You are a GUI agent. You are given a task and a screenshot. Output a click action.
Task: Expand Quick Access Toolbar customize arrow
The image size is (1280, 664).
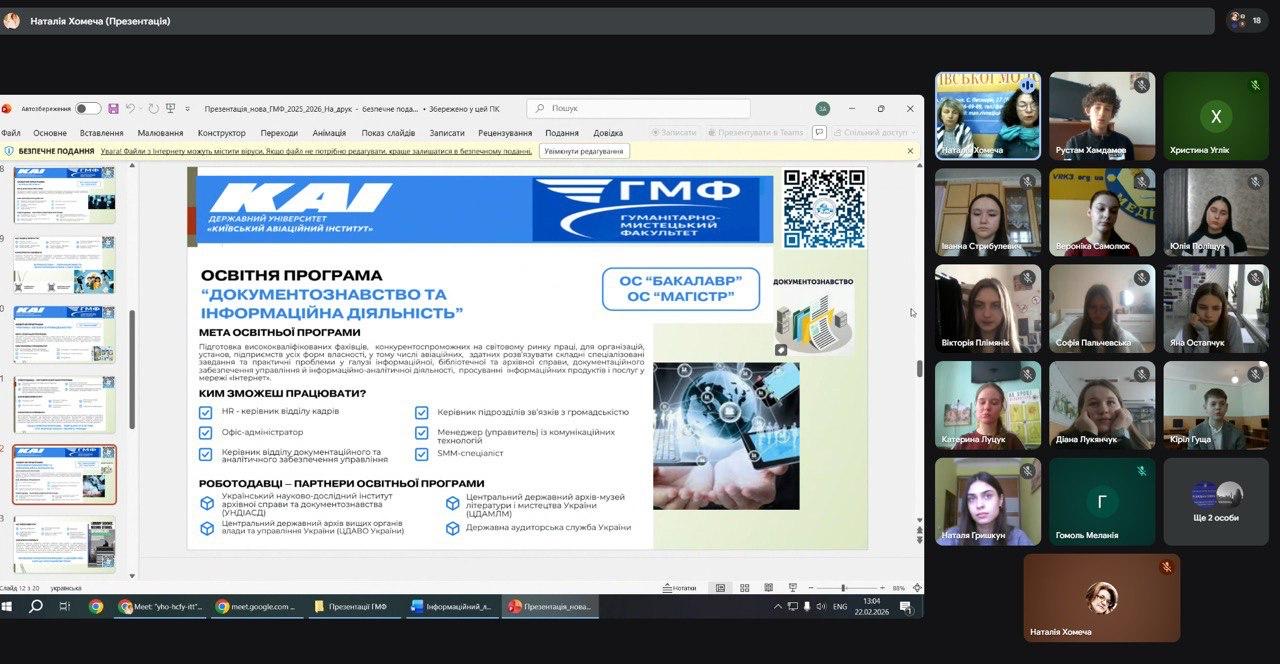(x=187, y=108)
